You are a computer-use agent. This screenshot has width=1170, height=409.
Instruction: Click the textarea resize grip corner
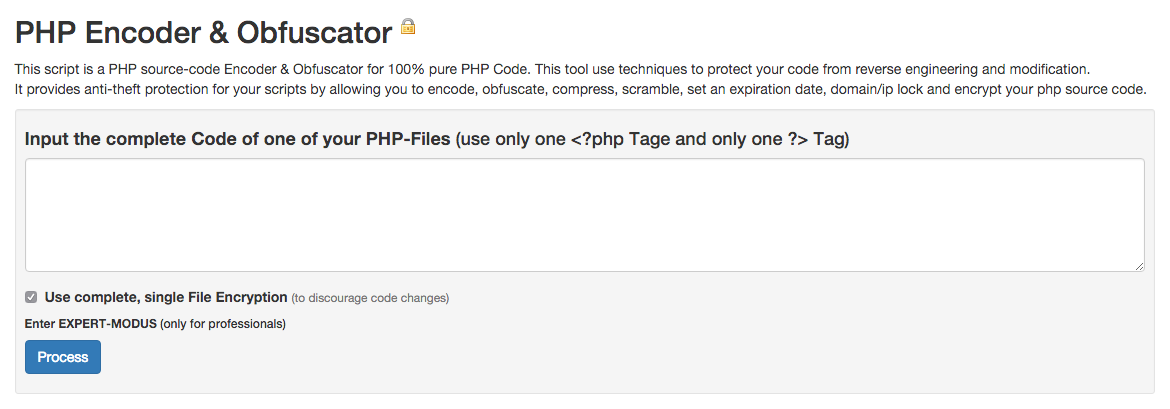tap(1139, 266)
